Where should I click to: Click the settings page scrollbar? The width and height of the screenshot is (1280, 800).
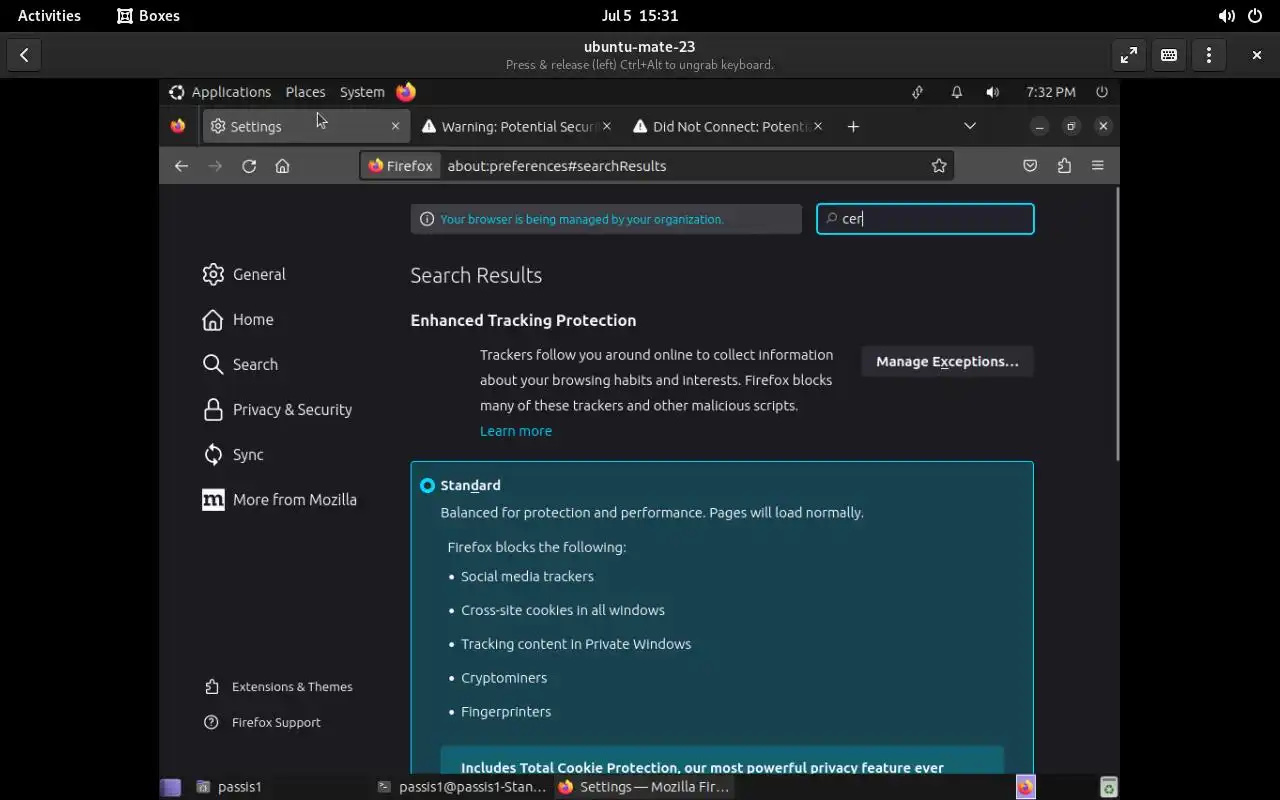pos(1117,325)
